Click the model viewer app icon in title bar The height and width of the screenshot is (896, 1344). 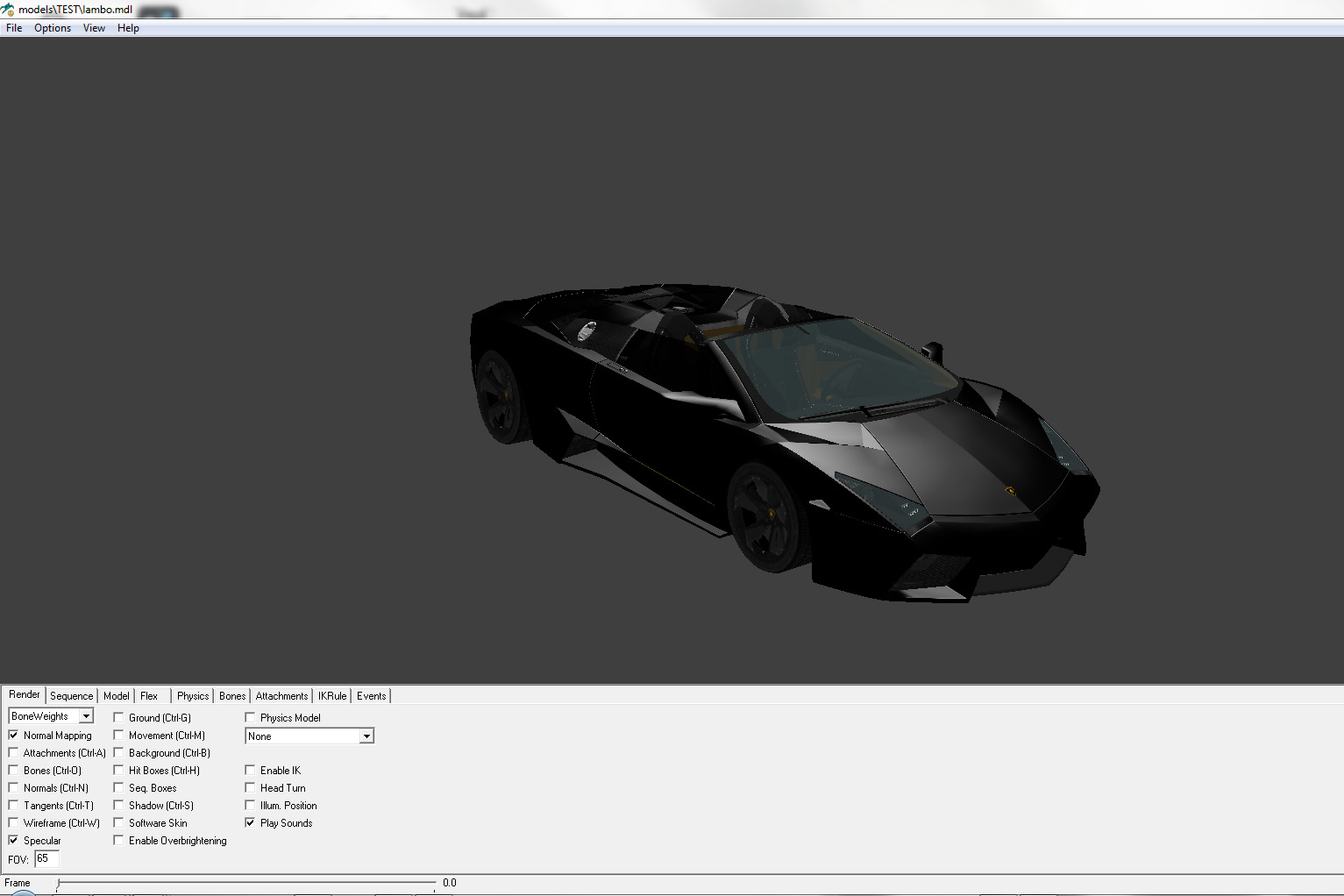point(8,10)
